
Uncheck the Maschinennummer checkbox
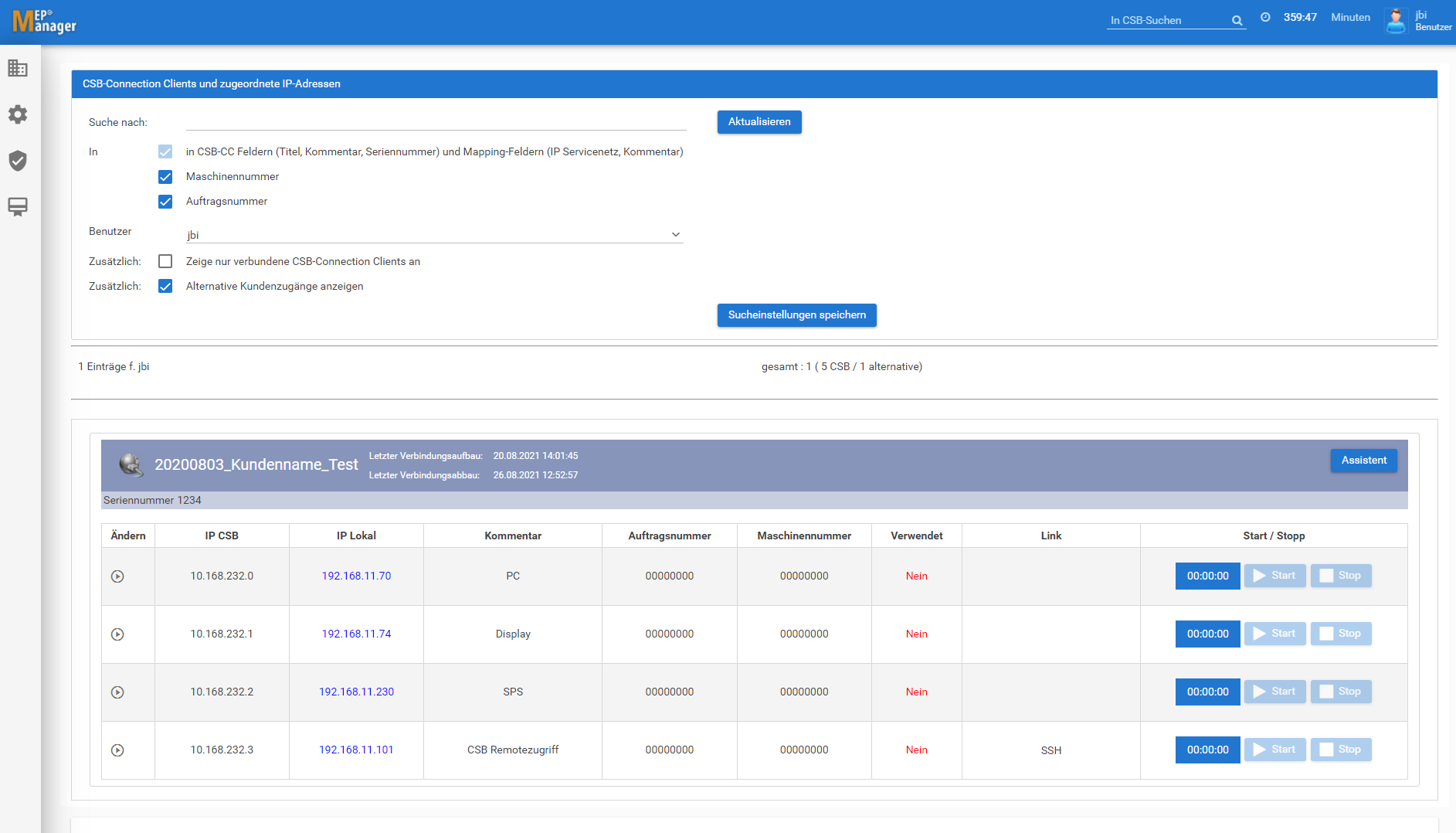(165, 177)
